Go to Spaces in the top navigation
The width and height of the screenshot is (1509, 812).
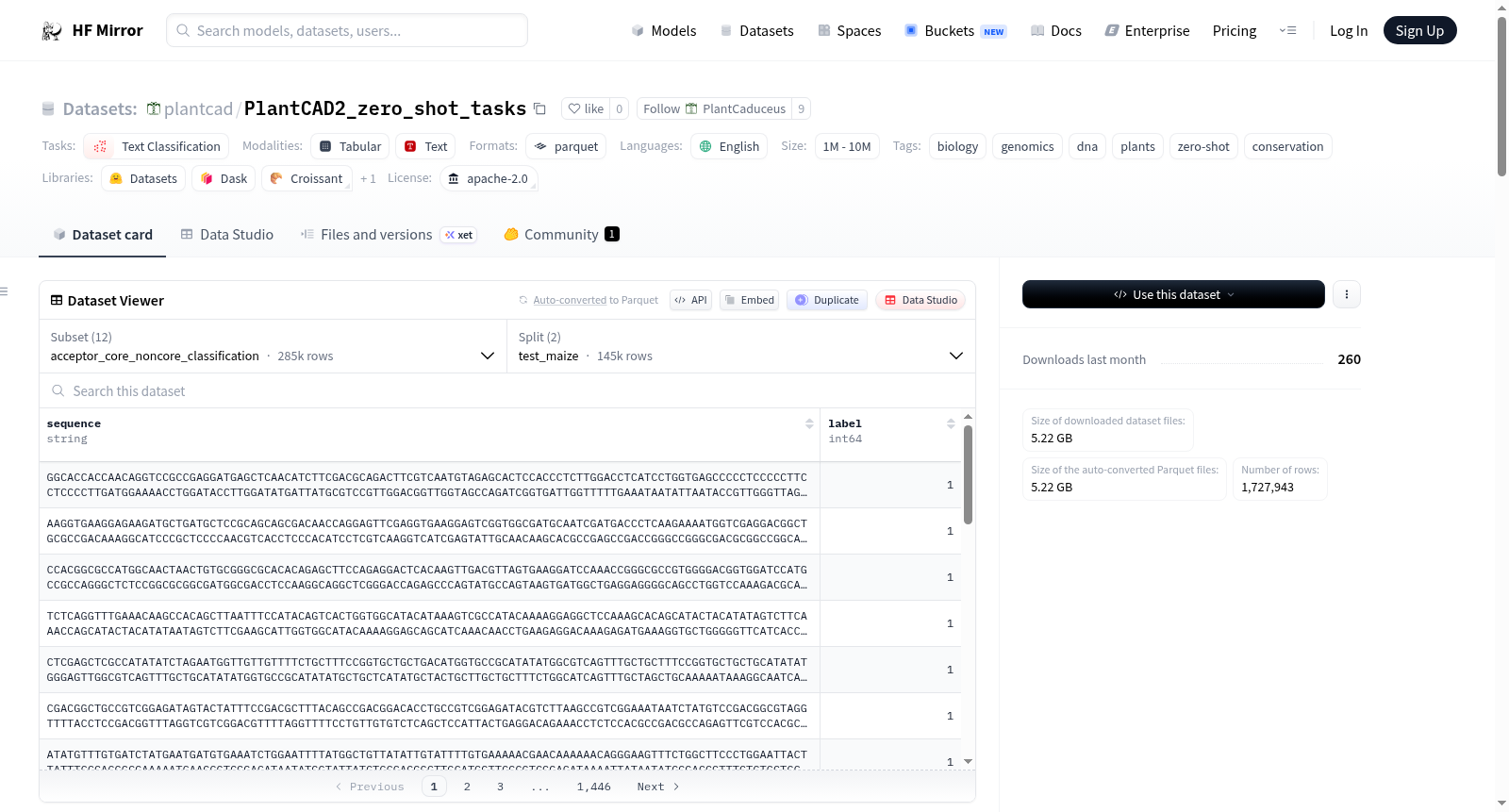coord(849,30)
